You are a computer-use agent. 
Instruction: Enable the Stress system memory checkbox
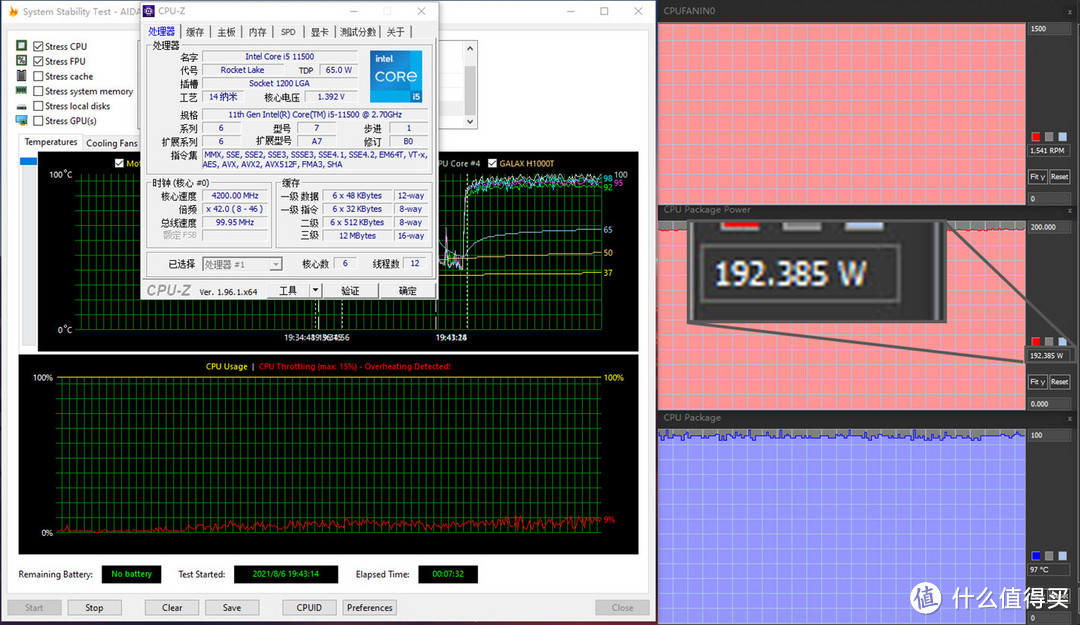(39, 91)
